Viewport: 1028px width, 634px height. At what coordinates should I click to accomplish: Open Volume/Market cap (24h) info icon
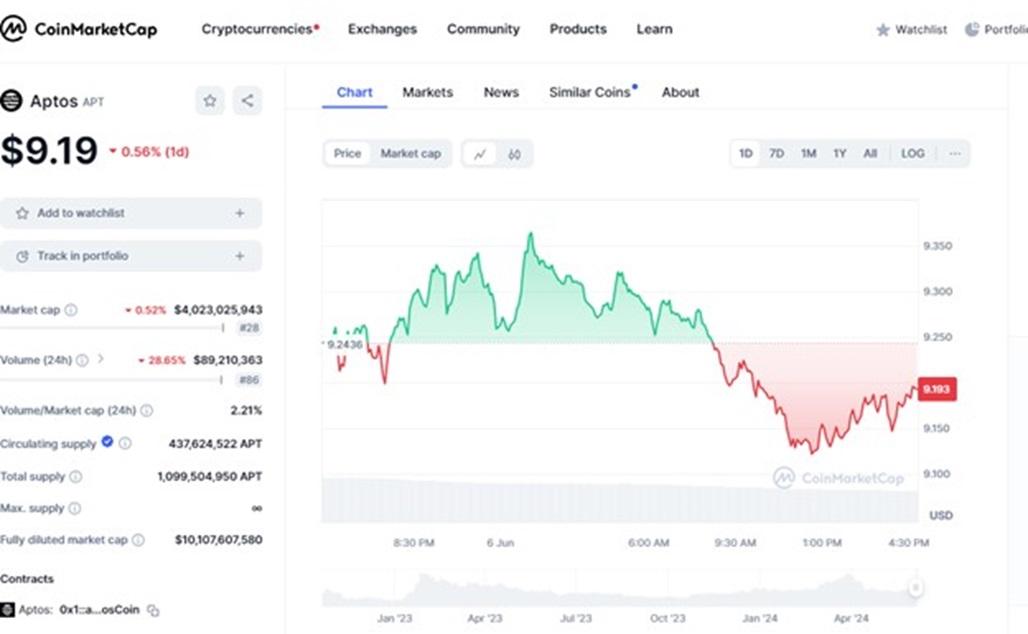(147, 410)
